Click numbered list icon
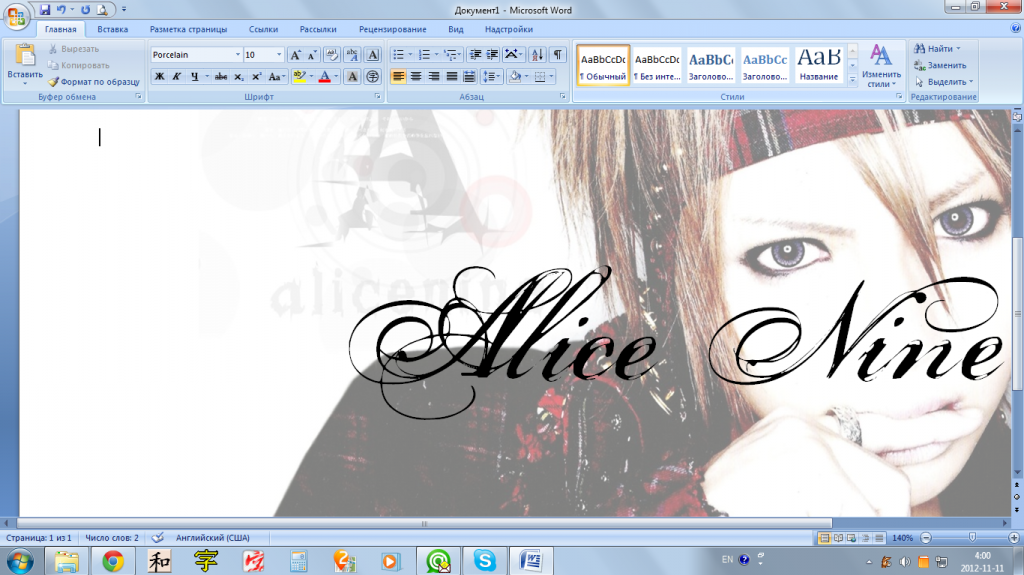 [424, 55]
